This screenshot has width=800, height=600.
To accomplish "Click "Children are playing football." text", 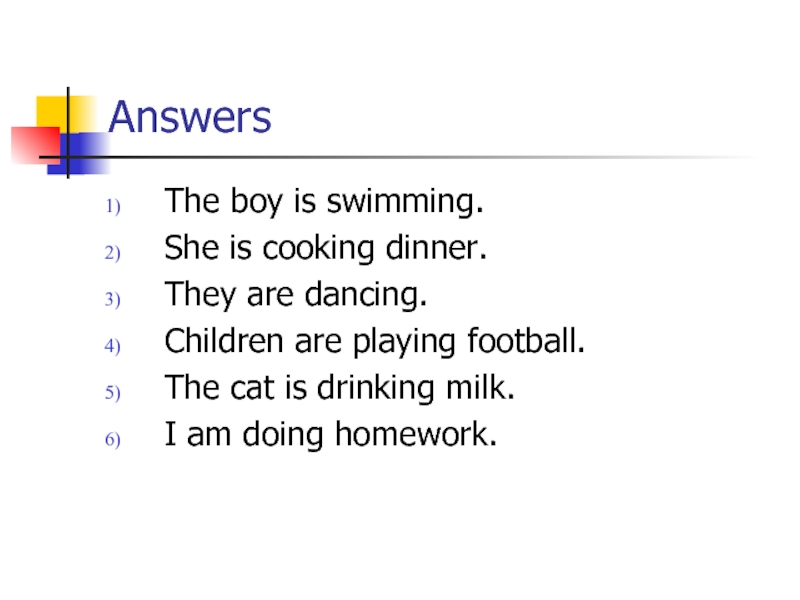I will 375,343.
